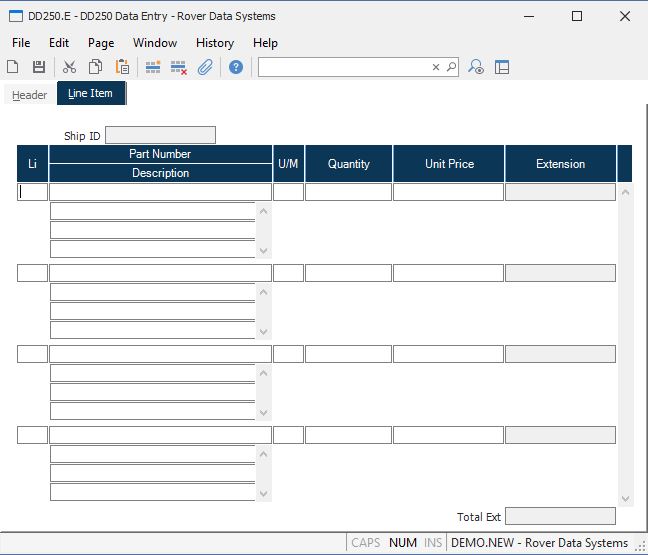Image resolution: width=648 pixels, height=555 pixels.
Task: Clear the toolbar search box with X
Action: (436, 67)
